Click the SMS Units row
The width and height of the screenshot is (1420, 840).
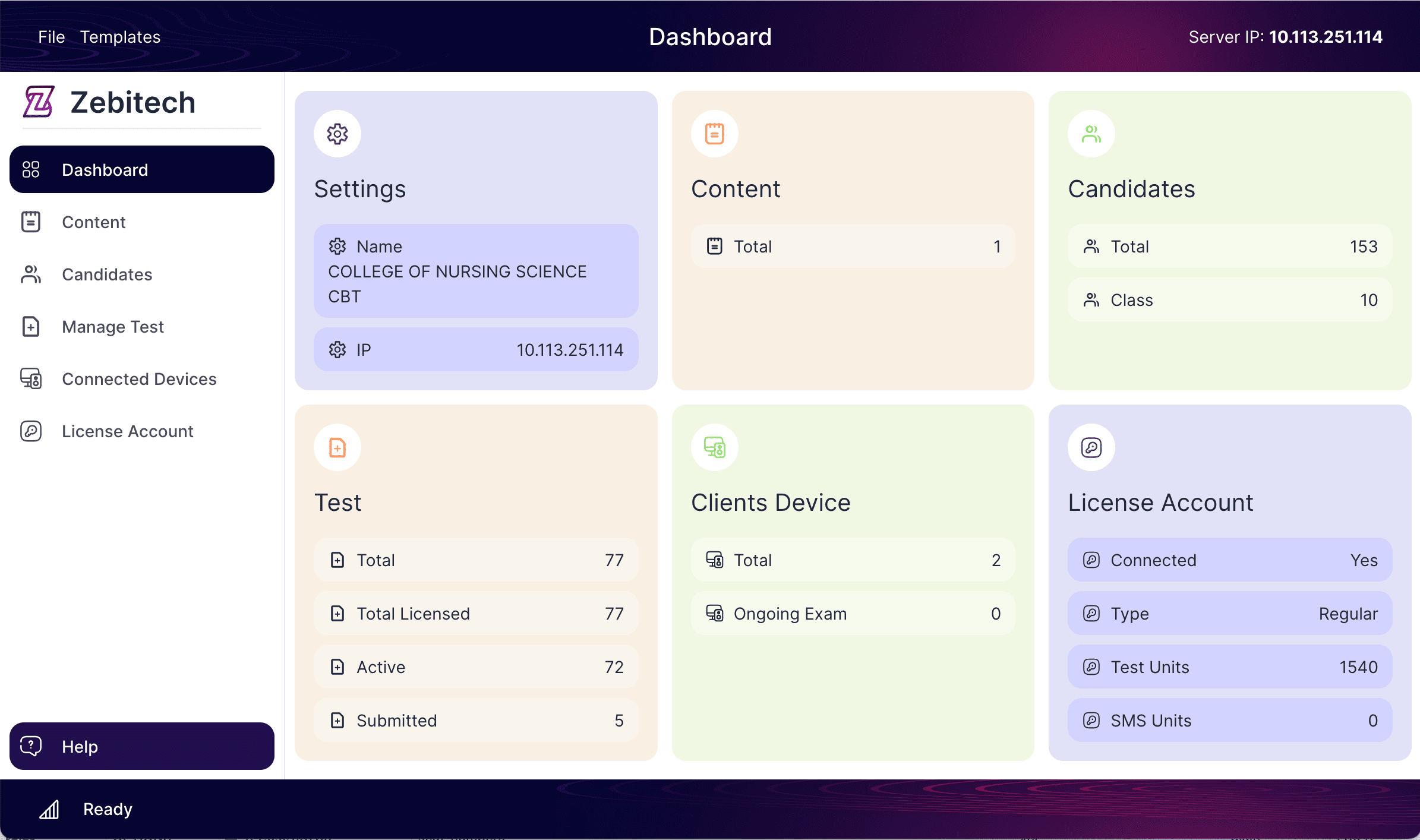tap(1230, 720)
